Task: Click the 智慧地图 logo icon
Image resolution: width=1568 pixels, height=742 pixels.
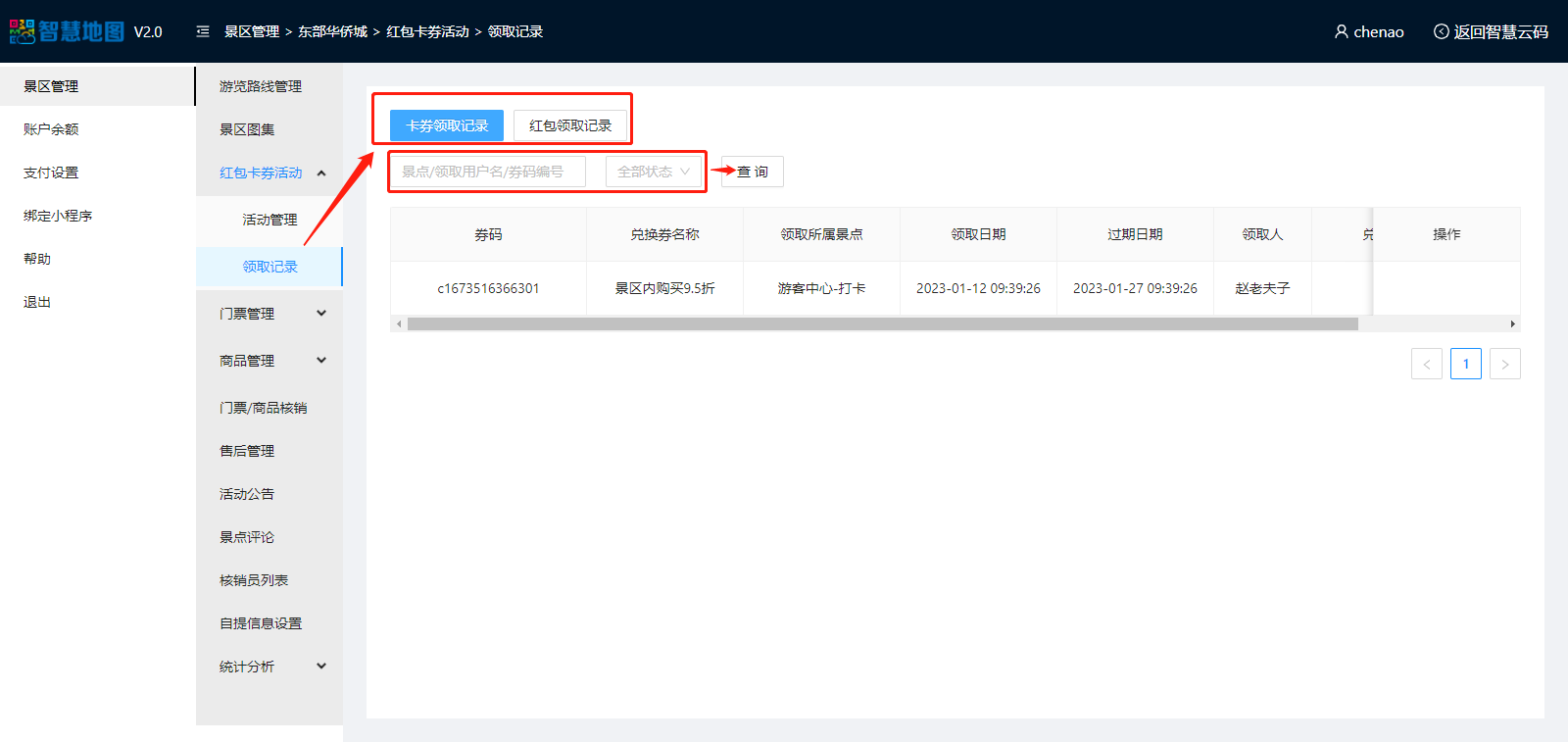Action: click(24, 31)
